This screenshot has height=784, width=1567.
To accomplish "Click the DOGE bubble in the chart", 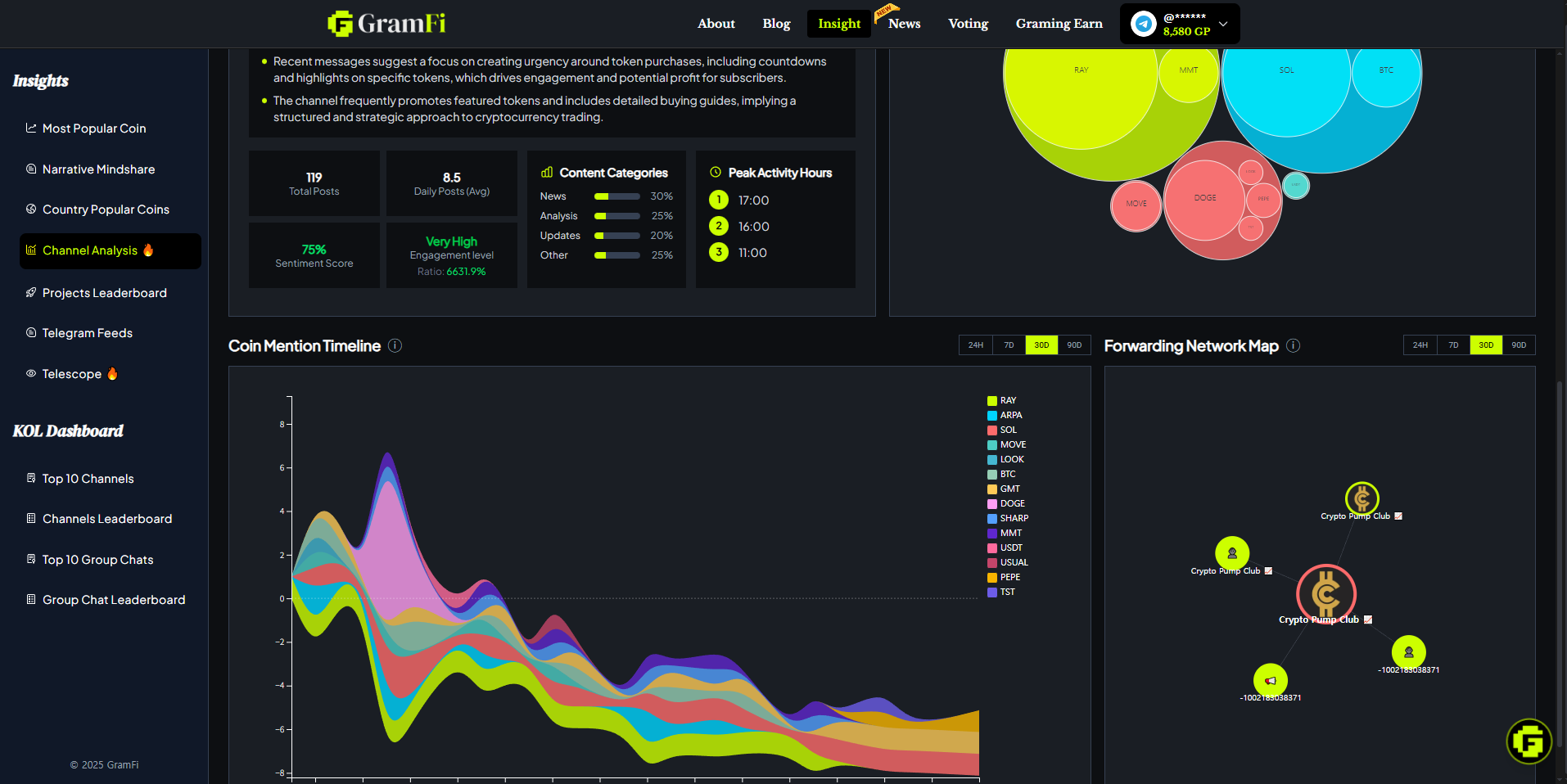I will pos(1204,199).
